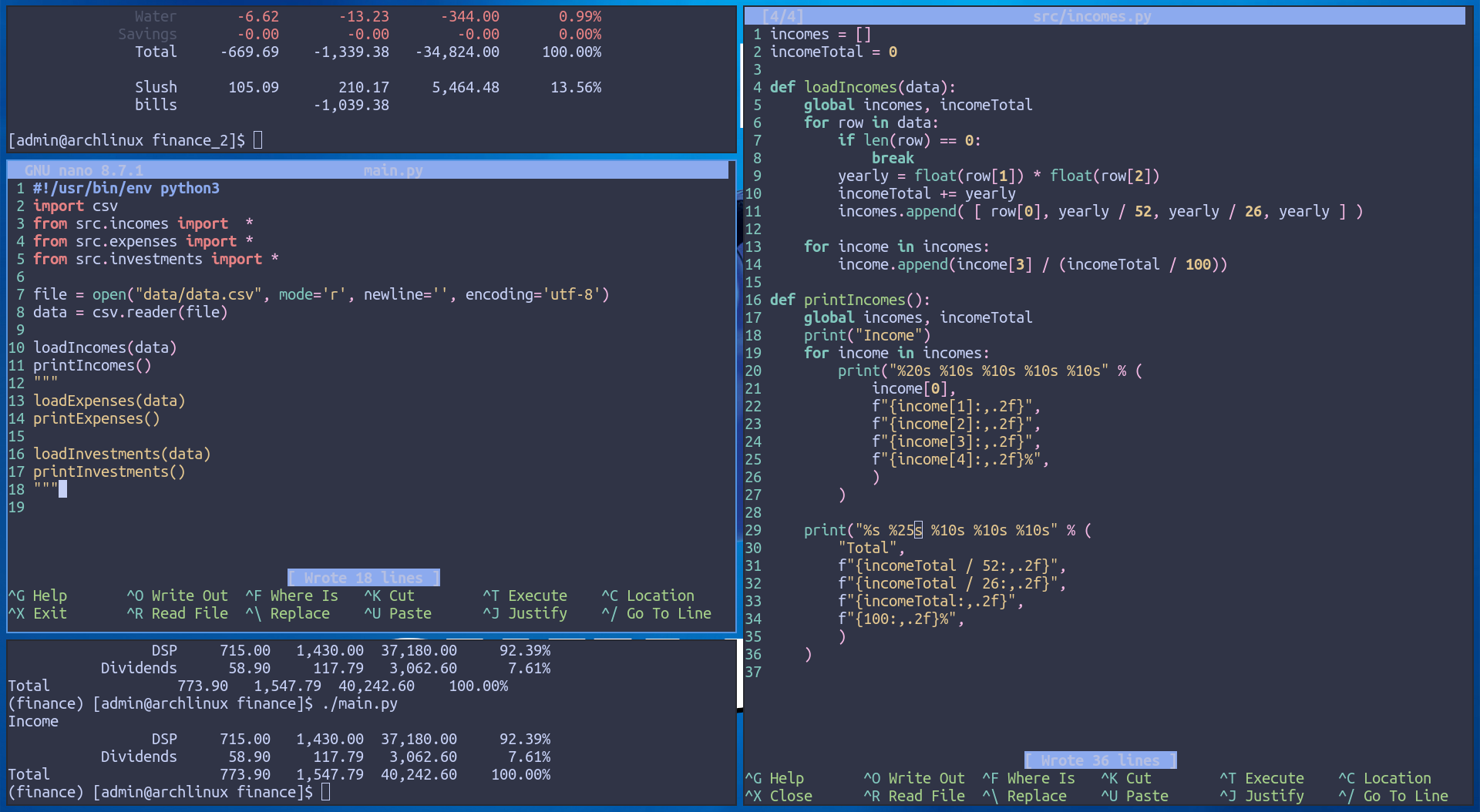Viewport: 1480px width, 812px height.
Task: Place cursor on 'from src.incomes import *' line
Action: point(143,223)
